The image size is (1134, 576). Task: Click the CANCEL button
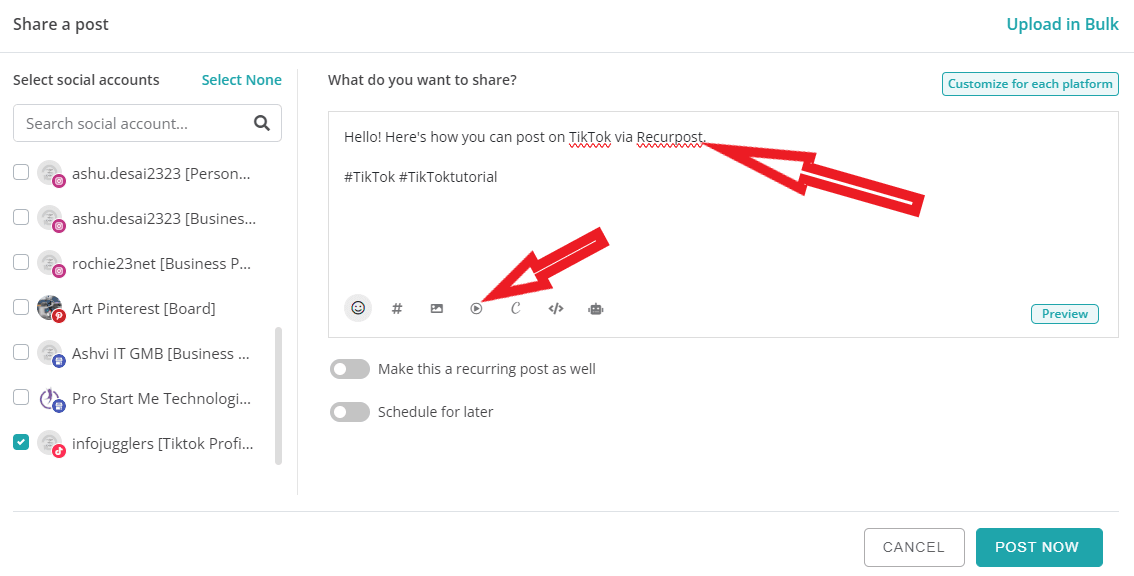[x=913, y=547]
